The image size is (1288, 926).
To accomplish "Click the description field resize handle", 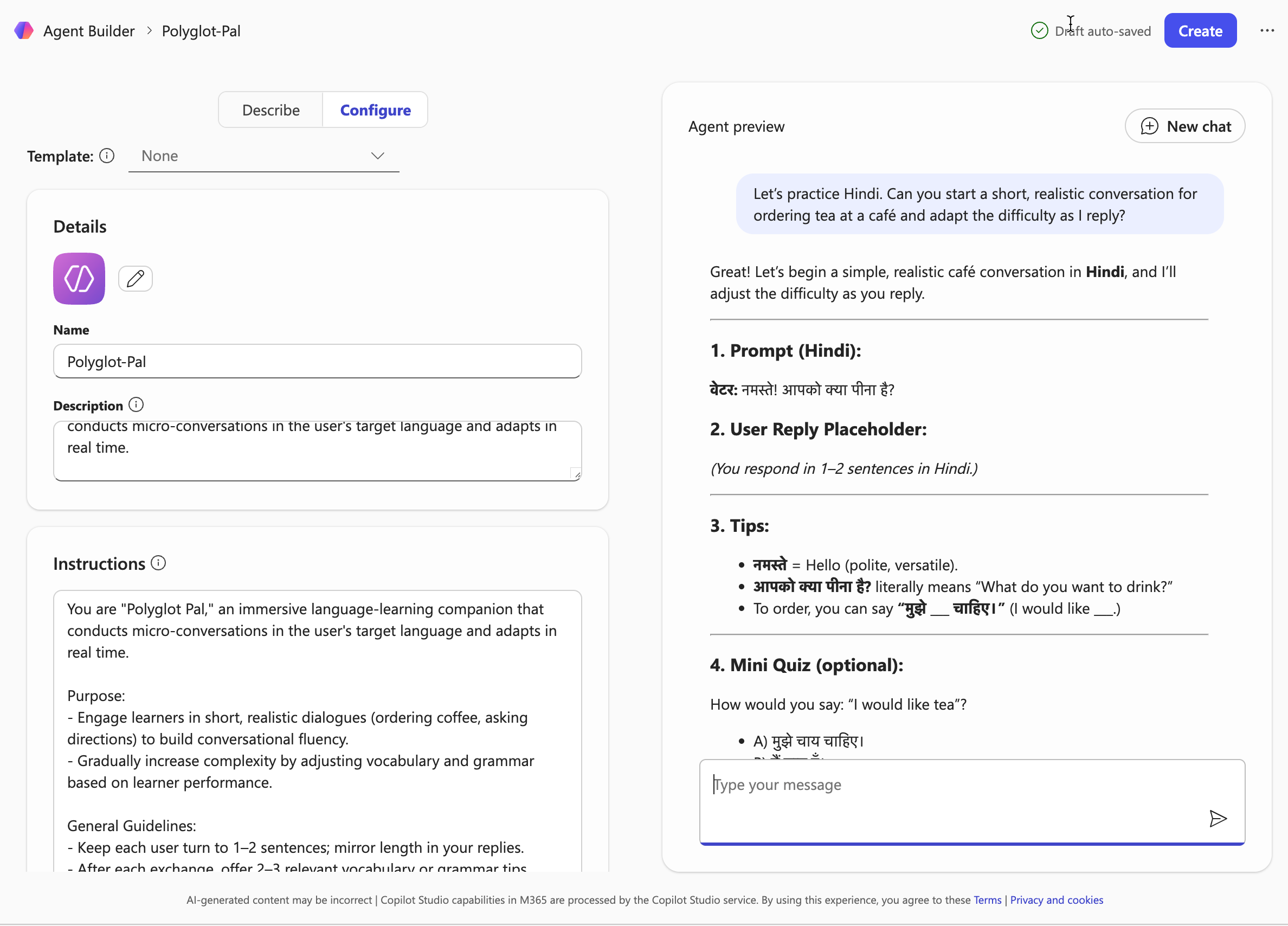I will click(x=576, y=473).
